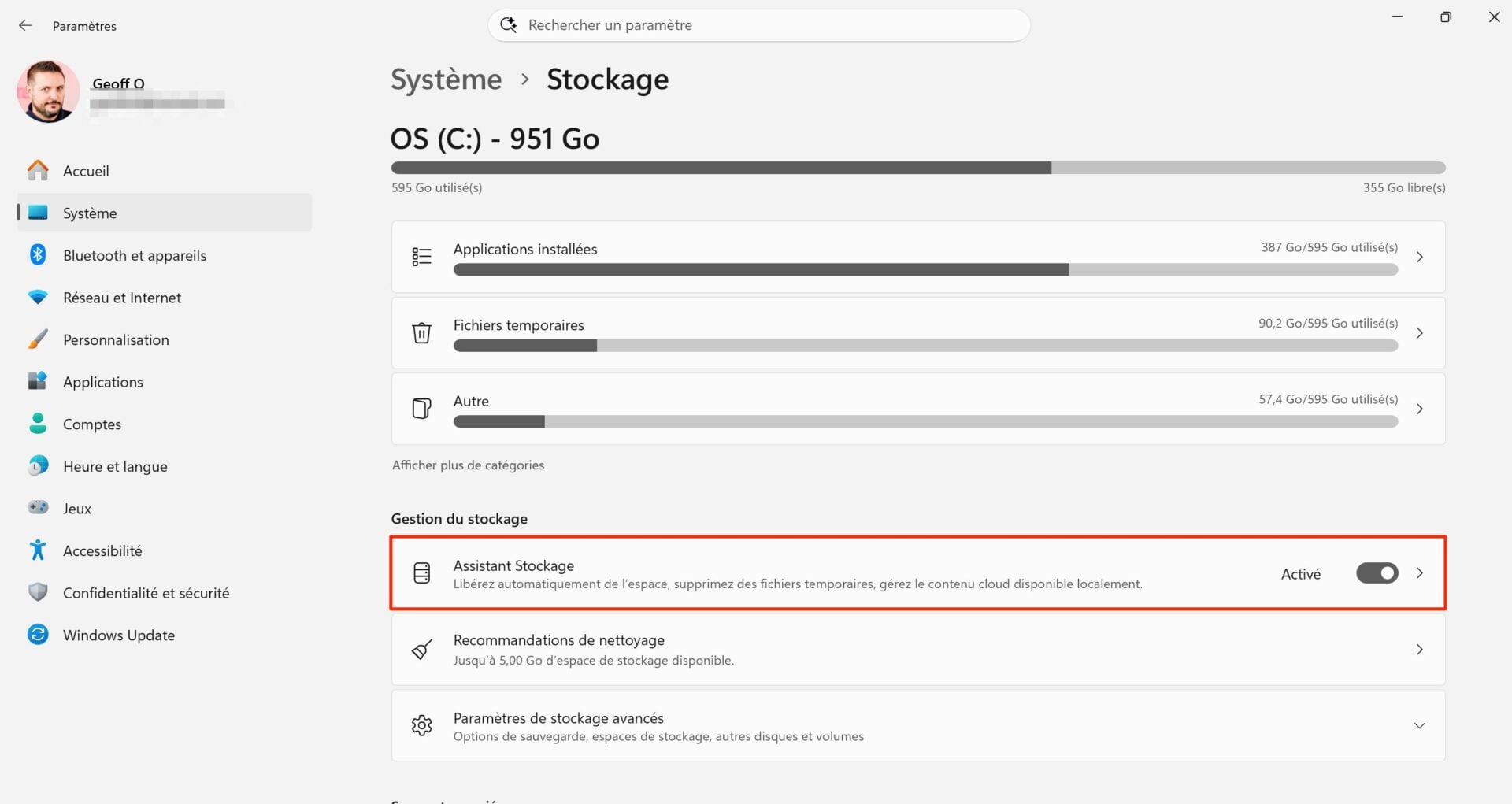Expand Paramètres de stockage avancés

(x=1420, y=725)
